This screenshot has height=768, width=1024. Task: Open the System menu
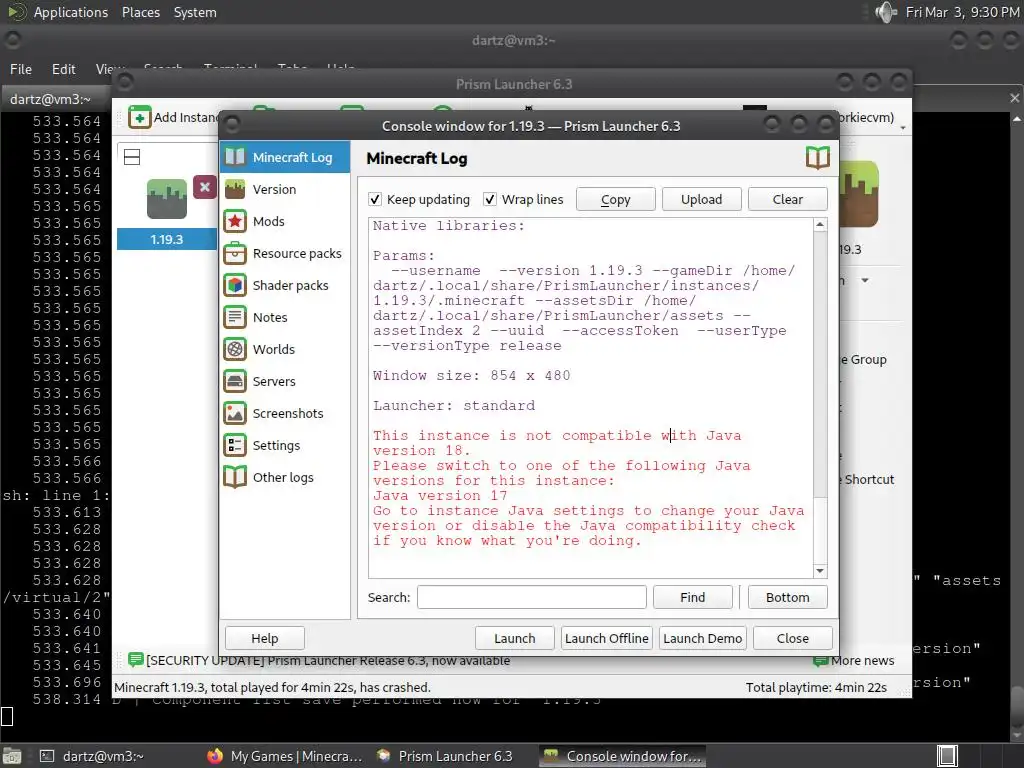click(195, 12)
